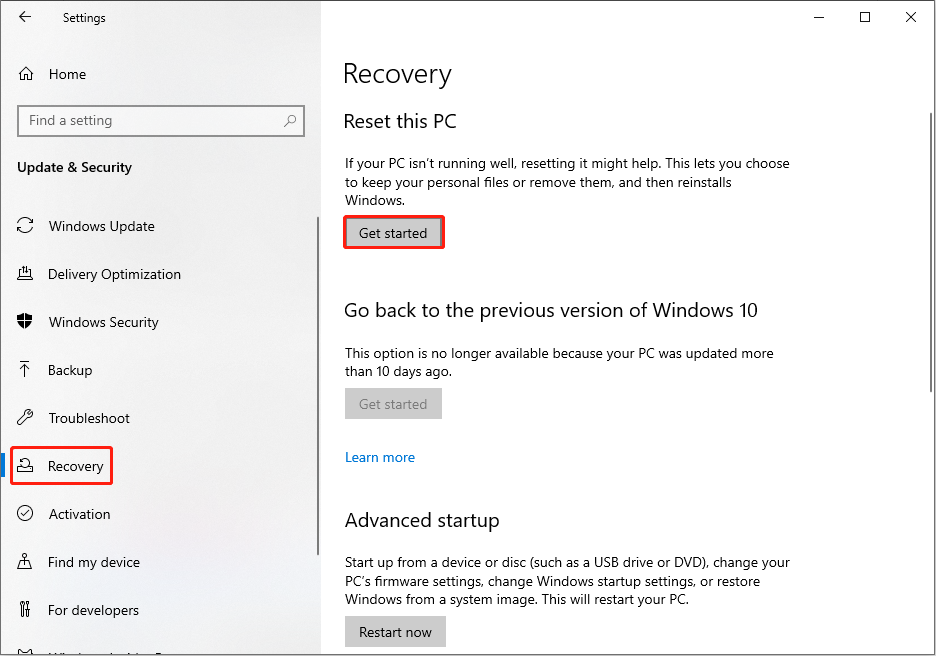Open Delivery Optimization settings

click(x=114, y=274)
